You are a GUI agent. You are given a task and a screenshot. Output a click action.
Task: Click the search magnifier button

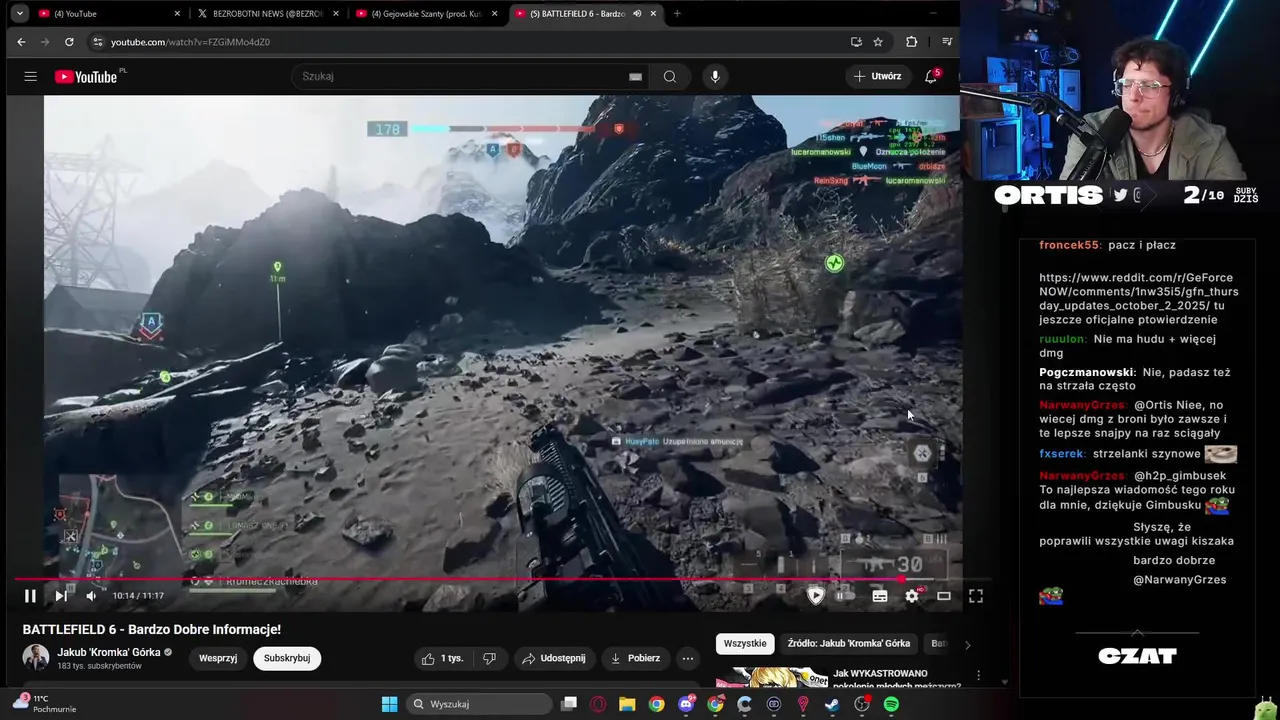[670, 76]
